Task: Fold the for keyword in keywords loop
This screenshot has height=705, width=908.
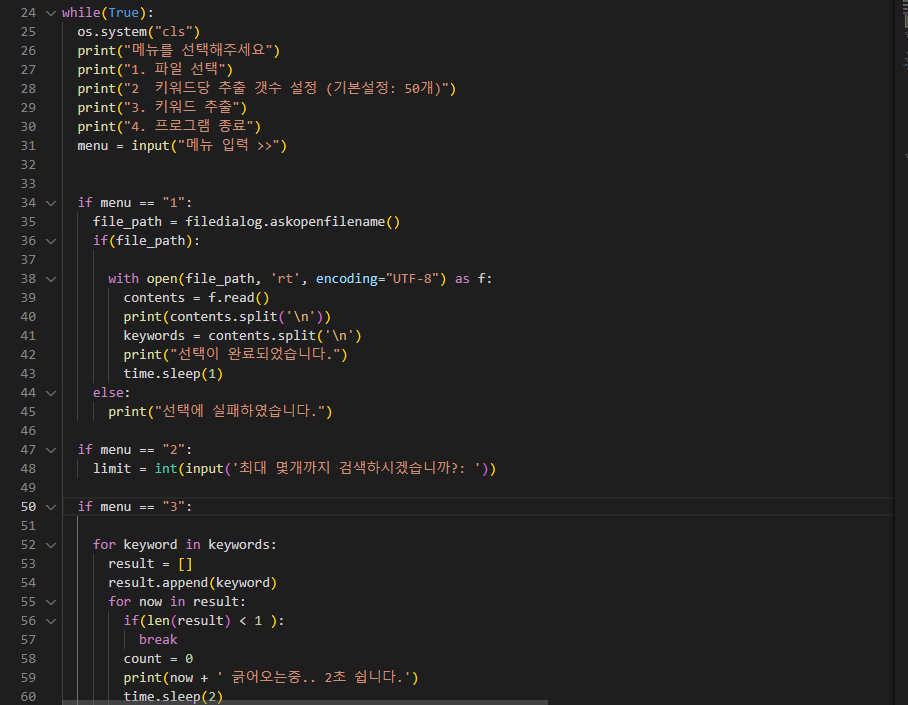Action: tap(51, 545)
